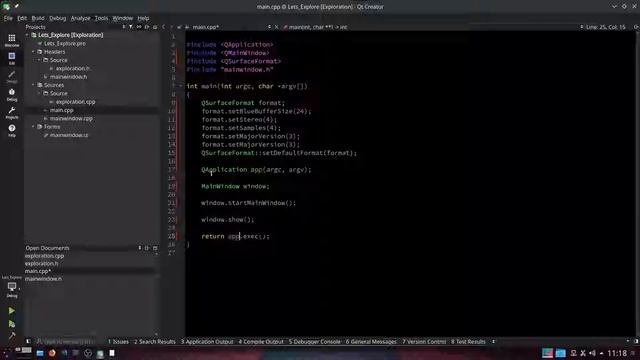Build project with the hammer icon
640x360 pixels.
point(11,336)
